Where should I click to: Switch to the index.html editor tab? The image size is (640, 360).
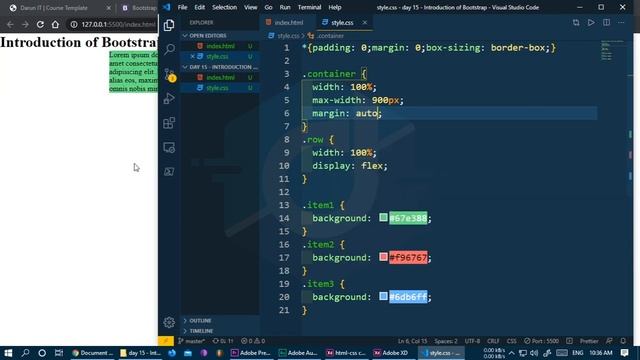[x=288, y=22]
